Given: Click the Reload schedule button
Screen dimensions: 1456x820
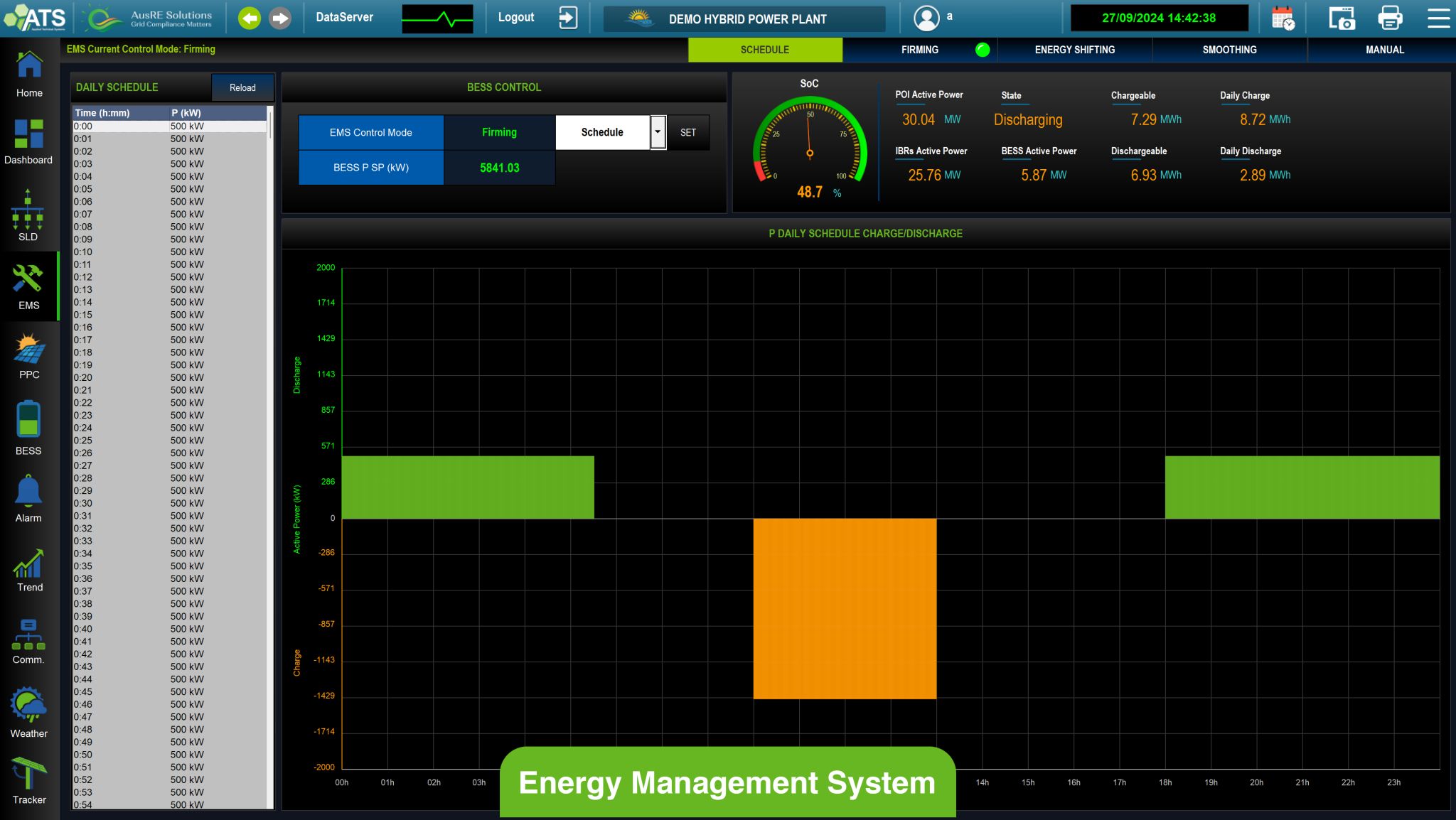Looking at the screenshot, I should click(x=242, y=87).
